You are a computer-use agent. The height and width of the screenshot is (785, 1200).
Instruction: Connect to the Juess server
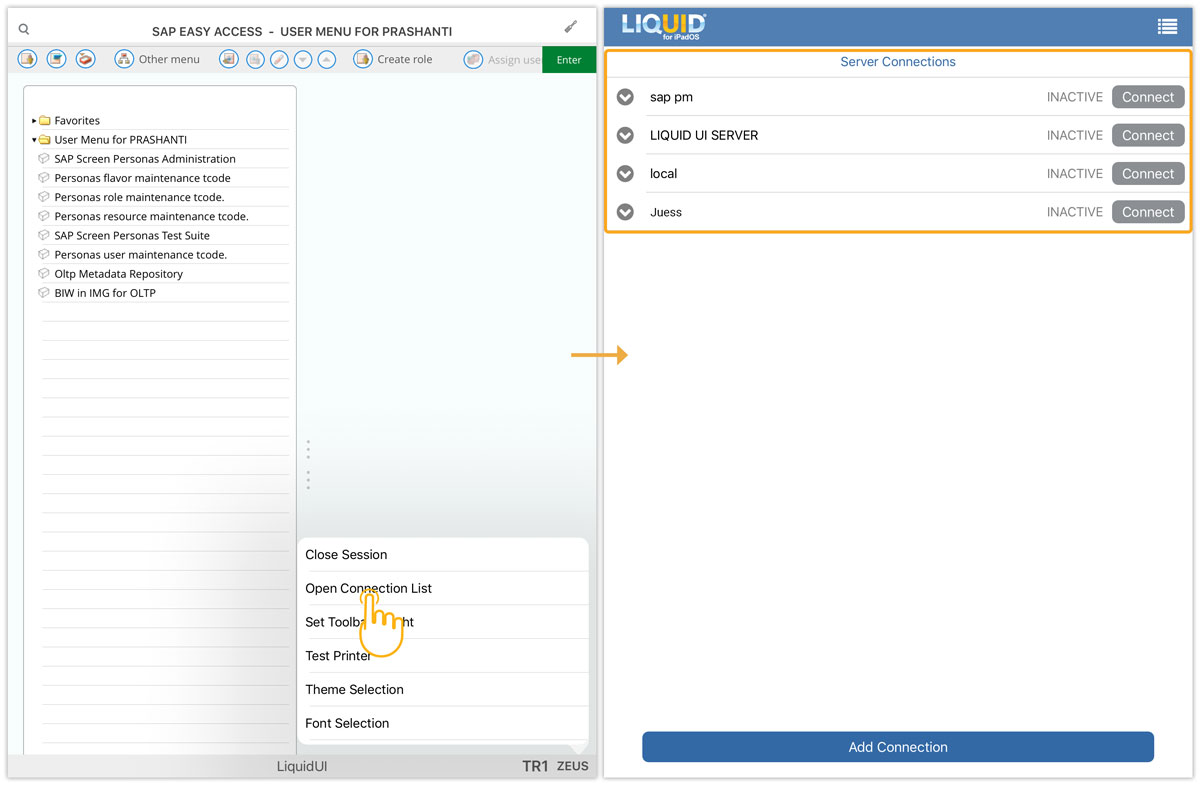click(1148, 212)
